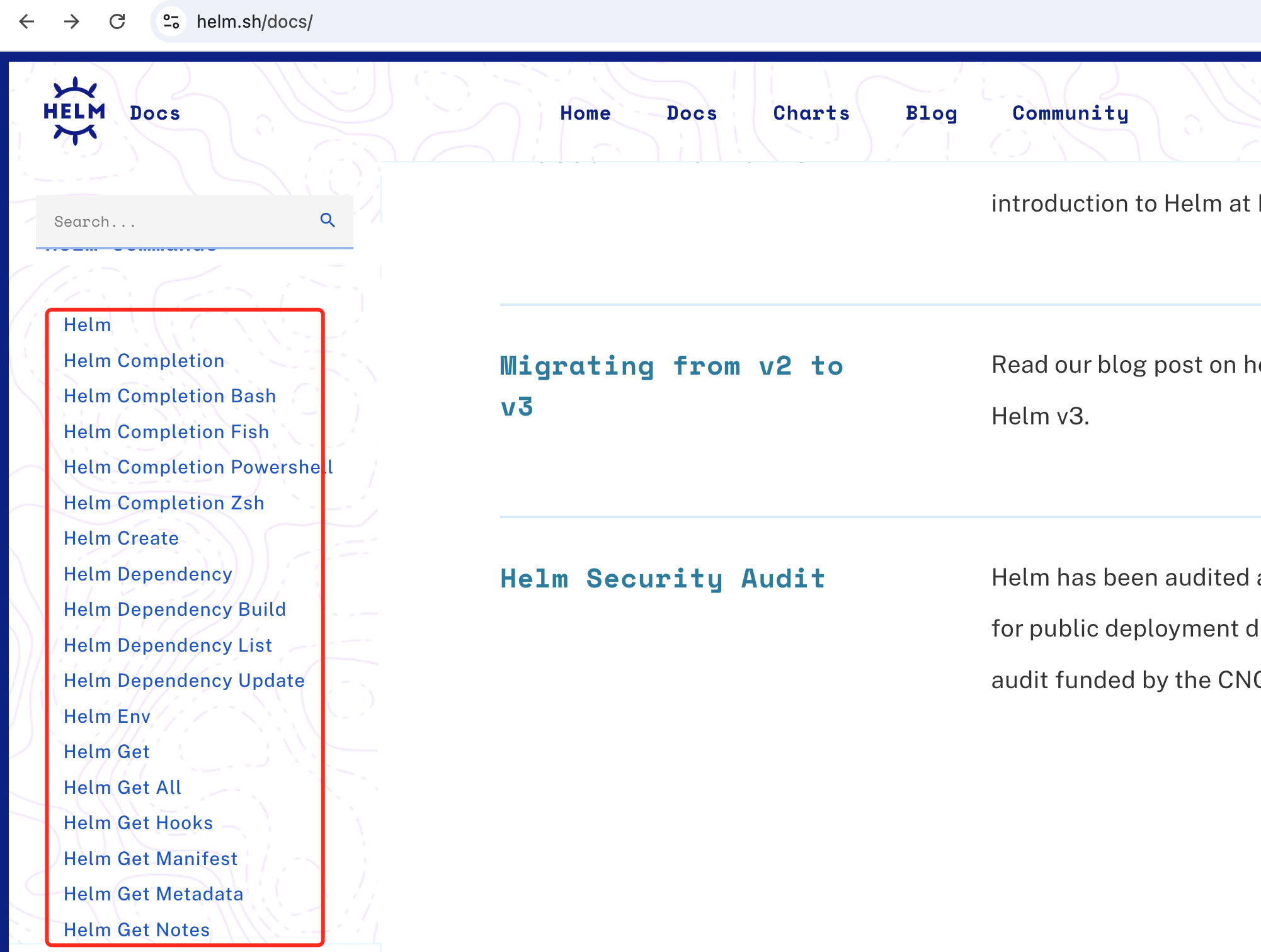Reload the page
1261x952 pixels.
pyautogui.click(x=117, y=22)
